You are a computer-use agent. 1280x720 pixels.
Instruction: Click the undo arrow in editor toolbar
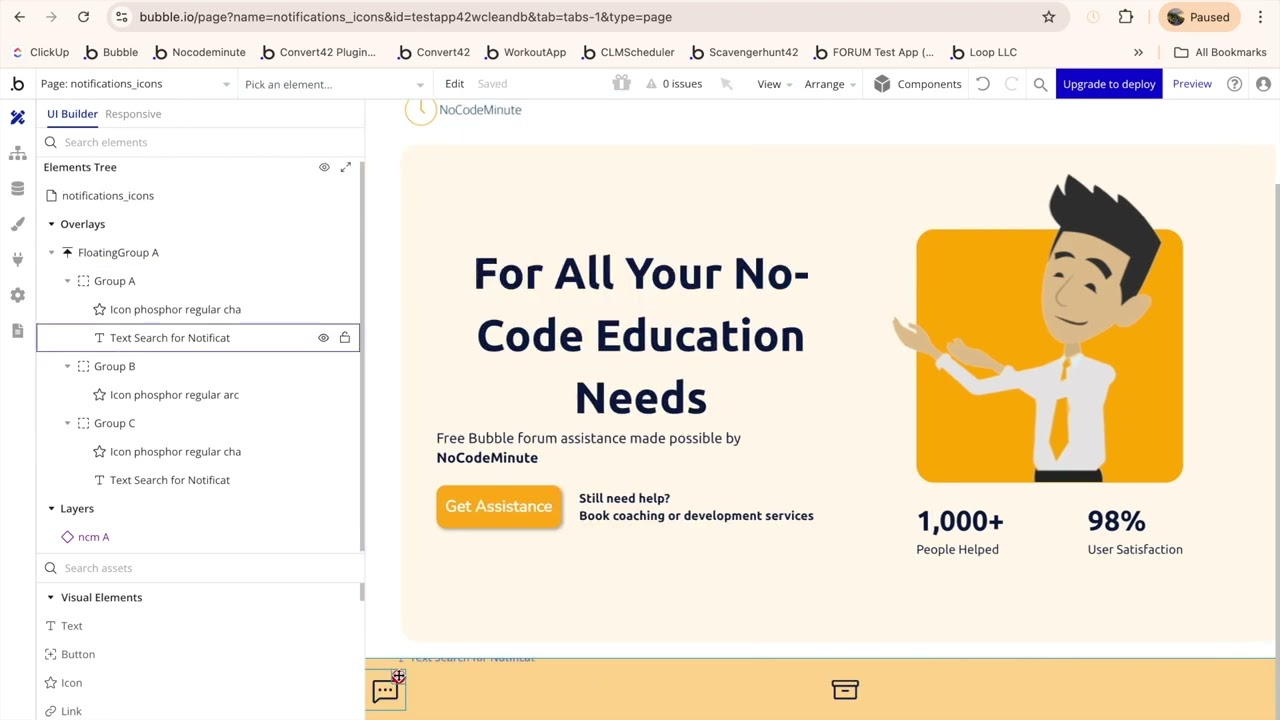tap(983, 84)
